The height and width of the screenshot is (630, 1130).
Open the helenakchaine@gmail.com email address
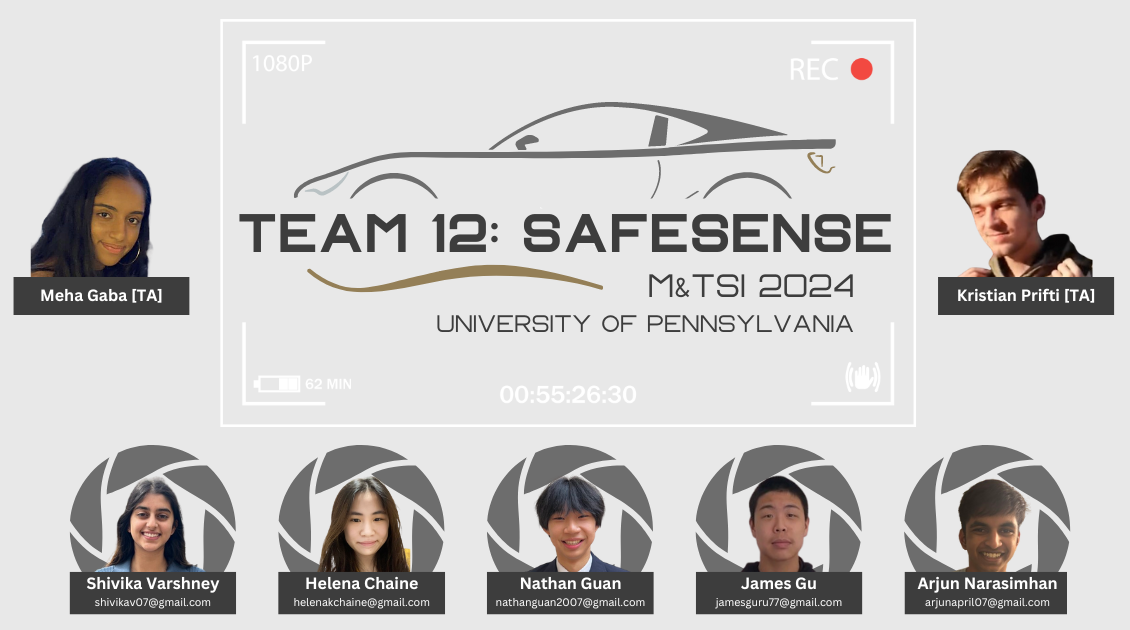coord(362,603)
